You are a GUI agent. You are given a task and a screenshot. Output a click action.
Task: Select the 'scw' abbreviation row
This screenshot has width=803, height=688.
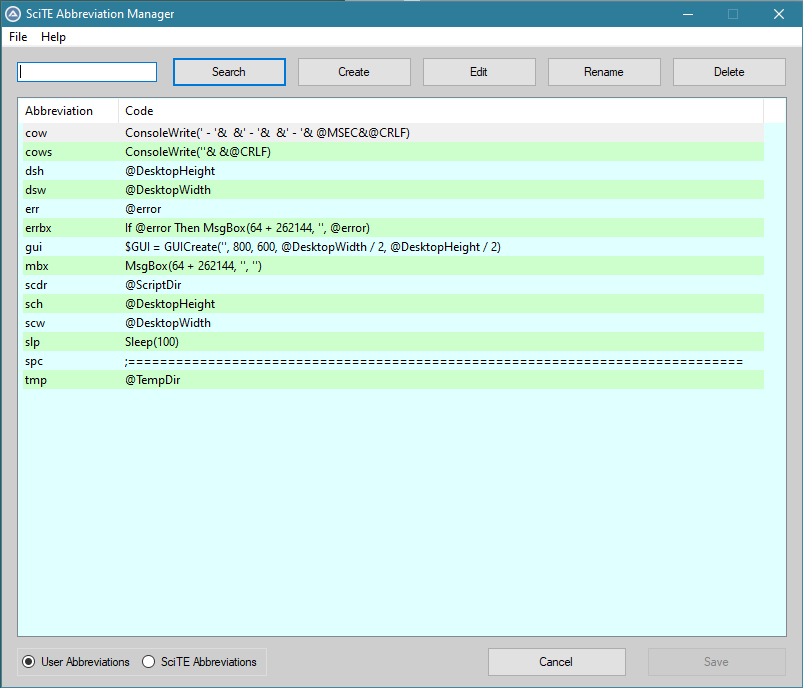(393, 323)
